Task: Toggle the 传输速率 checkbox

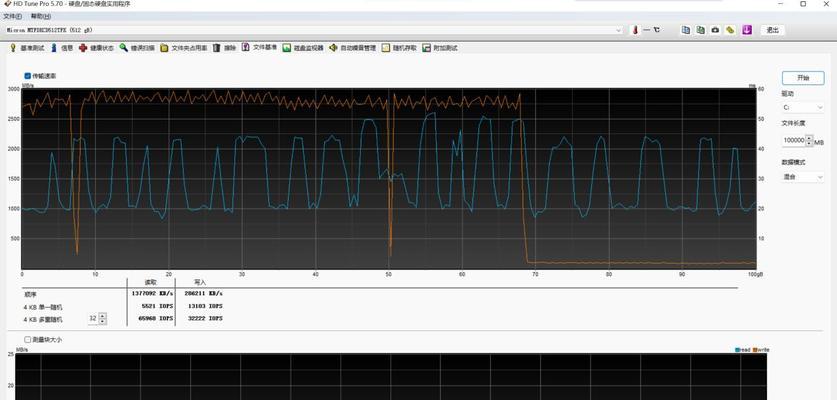Action: [28, 76]
